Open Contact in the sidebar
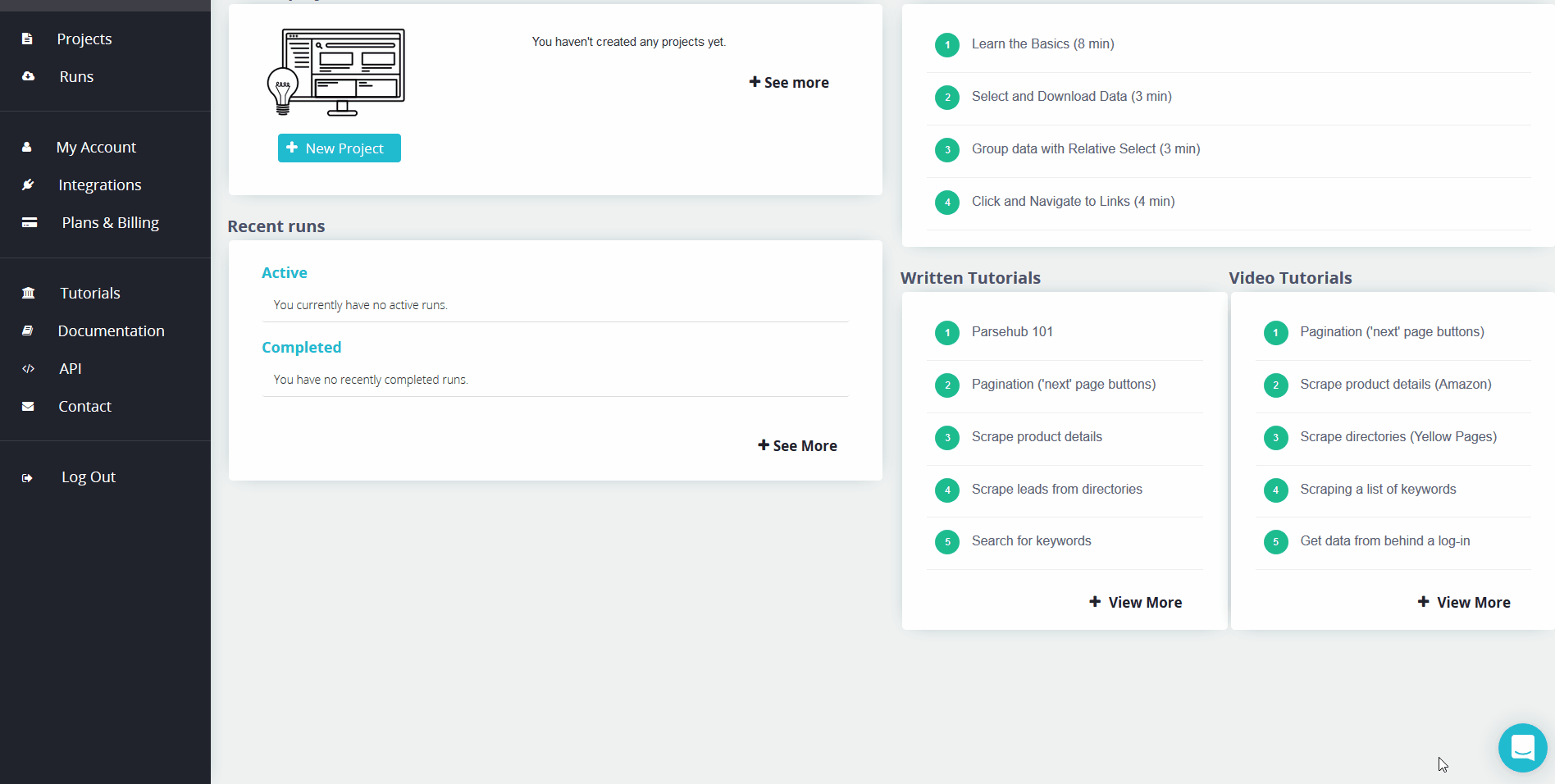The image size is (1555, 784). pos(85,406)
